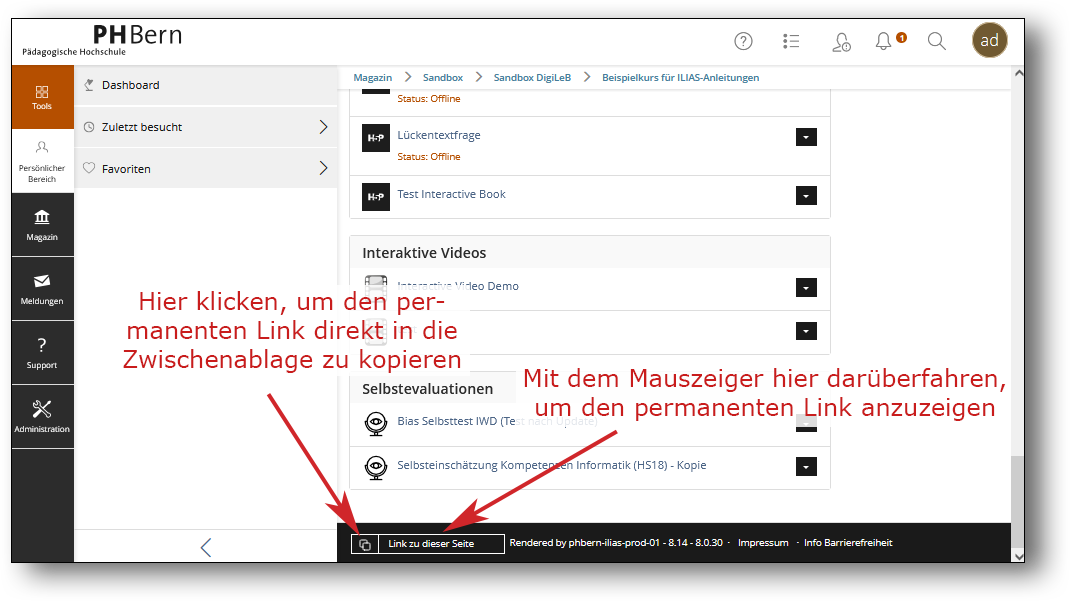This screenshot has width=1070, height=601.
Task: Open the Administration sidebar entry
Action: (42, 416)
